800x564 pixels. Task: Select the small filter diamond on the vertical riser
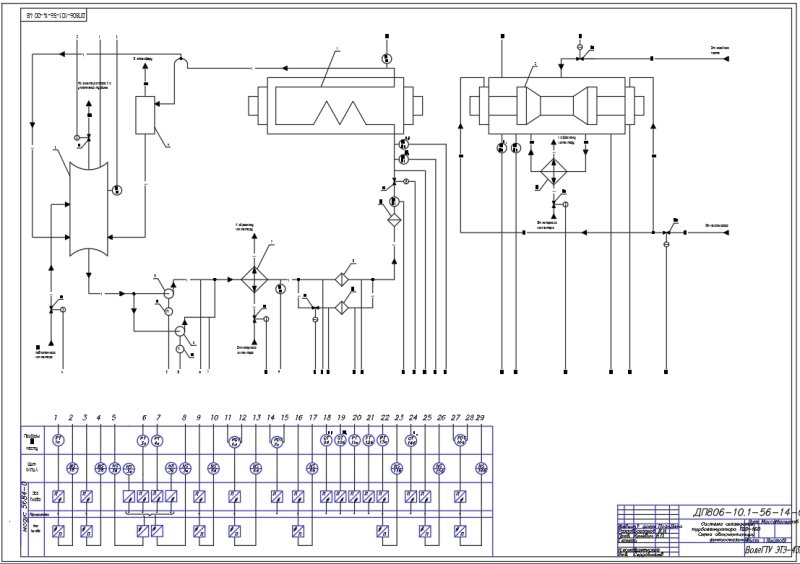pyautogui.click(x=394, y=220)
